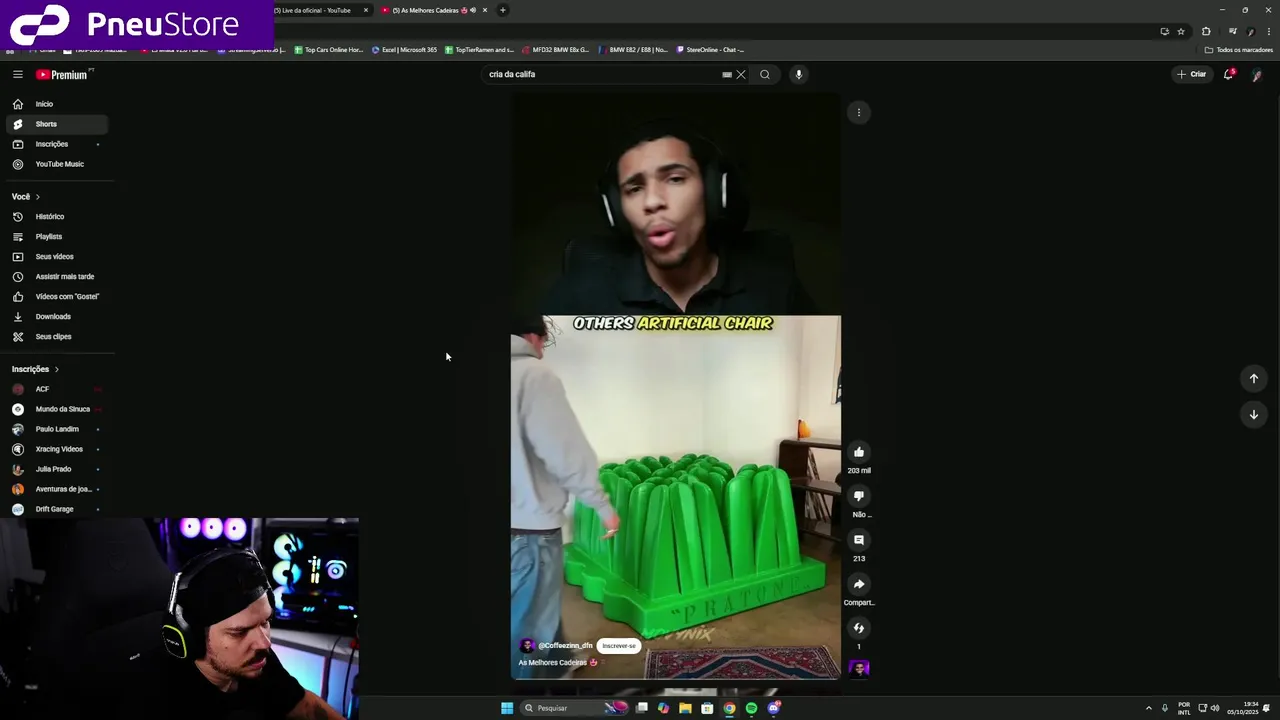Clear the search query with the X

click(741, 74)
